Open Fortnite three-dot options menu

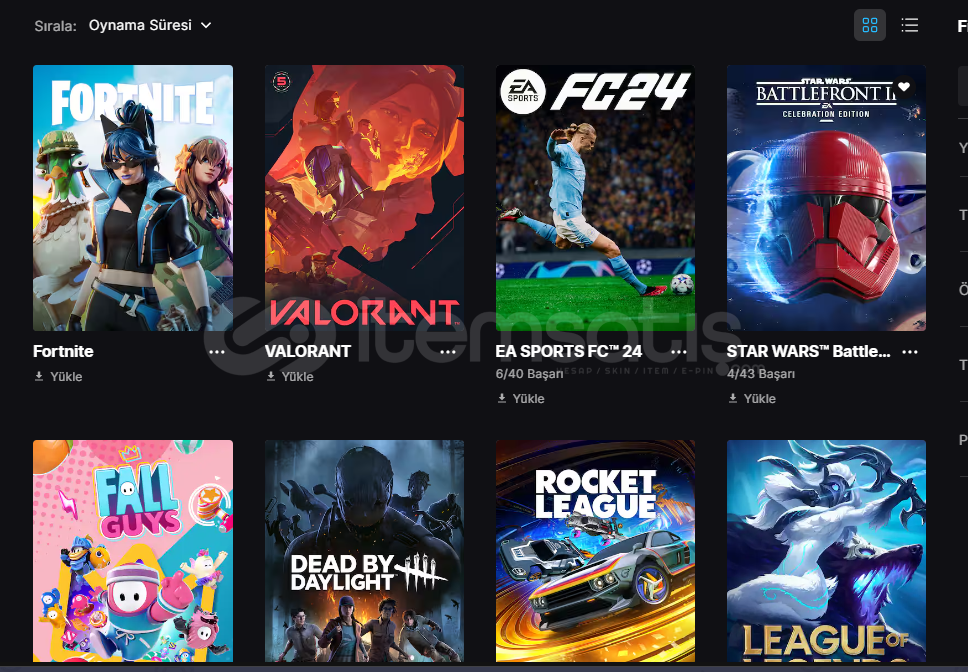(217, 352)
